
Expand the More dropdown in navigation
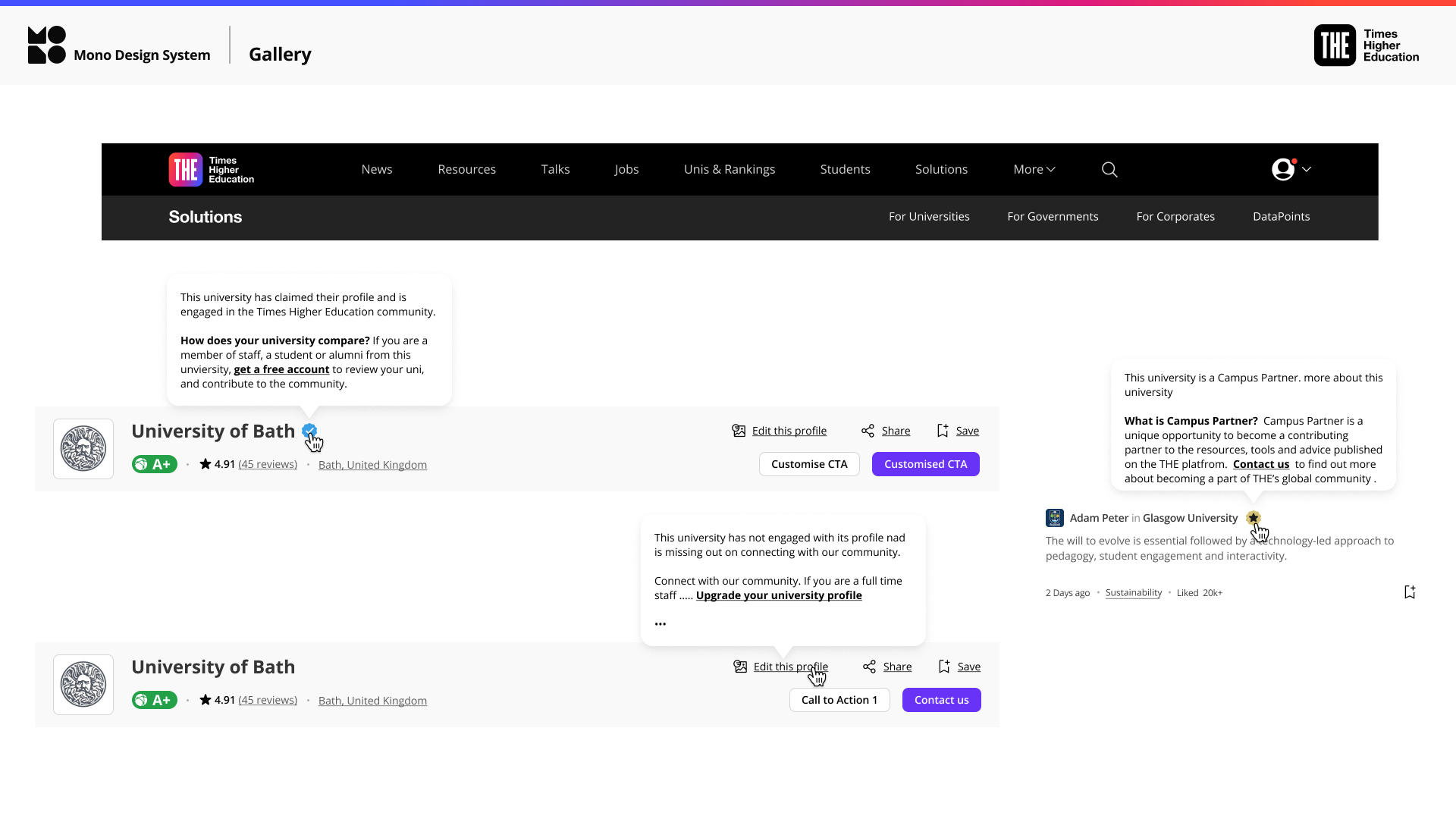click(x=1034, y=170)
